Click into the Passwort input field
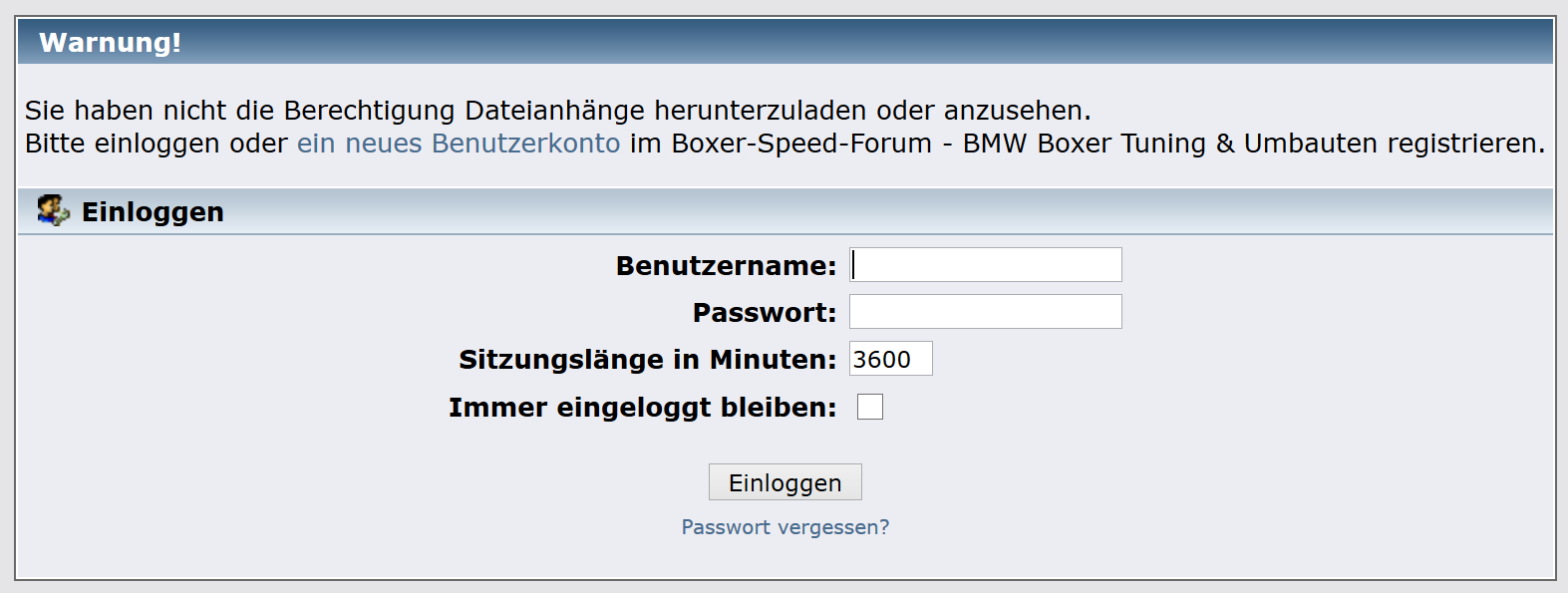The width and height of the screenshot is (1568, 593). pyautogui.click(x=986, y=312)
